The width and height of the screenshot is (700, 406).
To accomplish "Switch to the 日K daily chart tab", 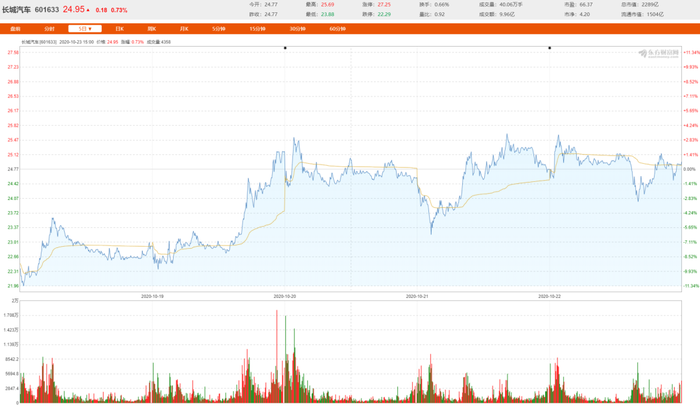I will (x=120, y=29).
